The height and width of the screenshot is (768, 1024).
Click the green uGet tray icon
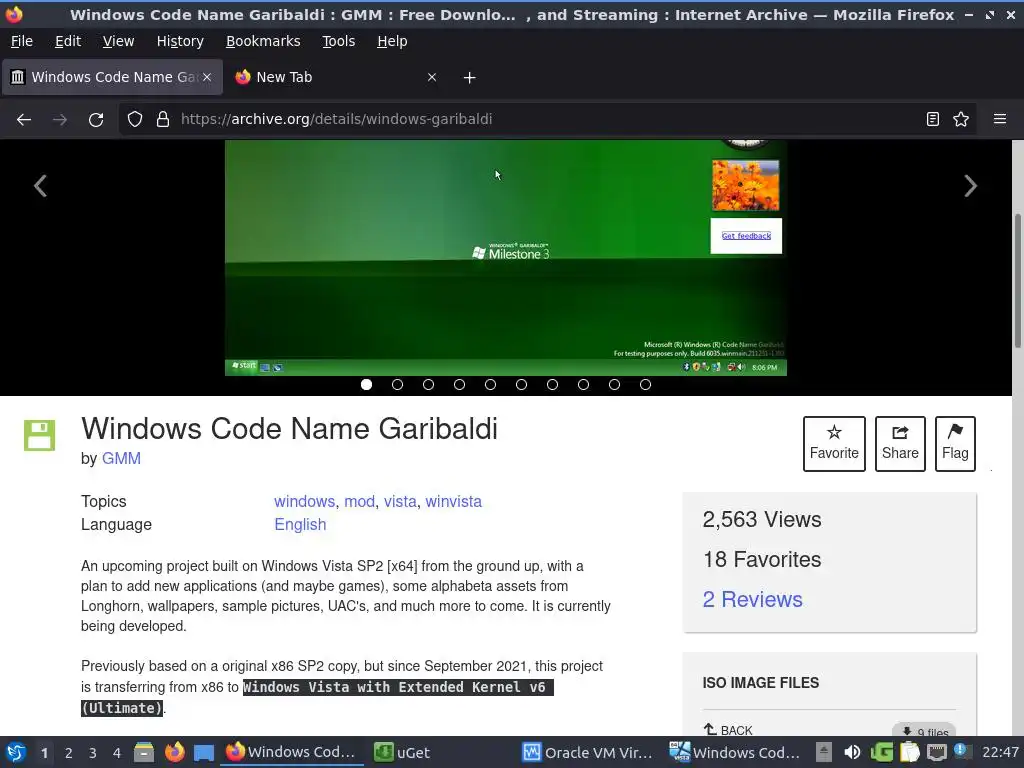[882, 752]
